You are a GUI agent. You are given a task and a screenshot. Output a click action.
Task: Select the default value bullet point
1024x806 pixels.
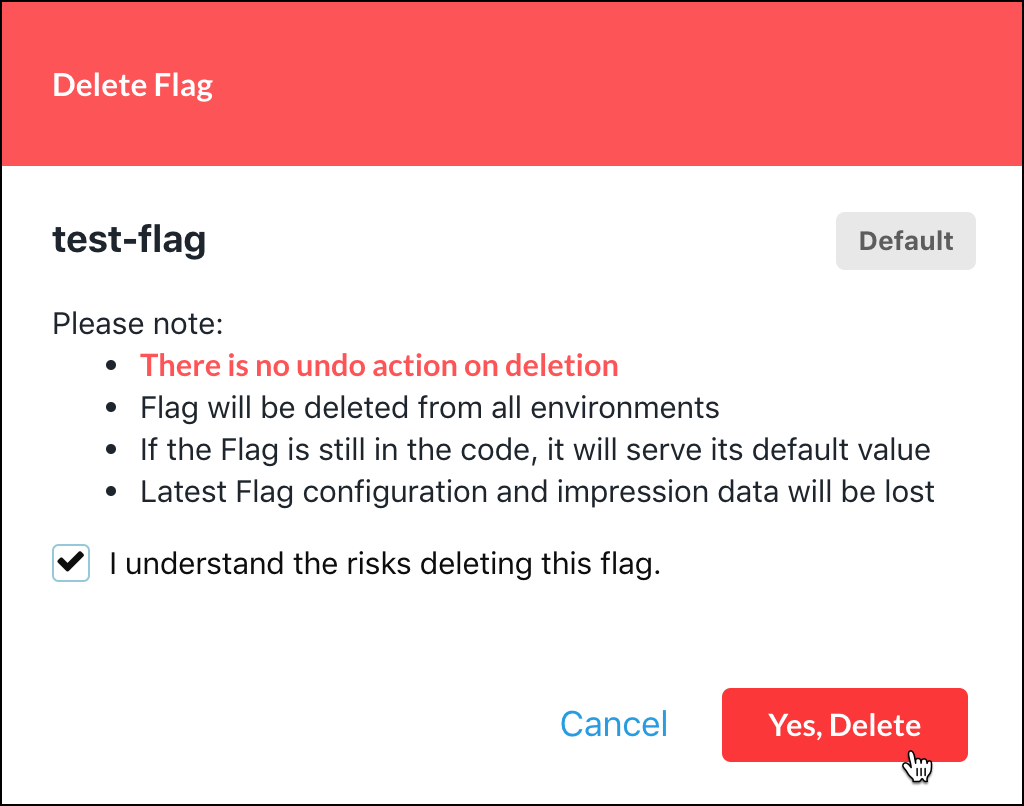click(535, 449)
